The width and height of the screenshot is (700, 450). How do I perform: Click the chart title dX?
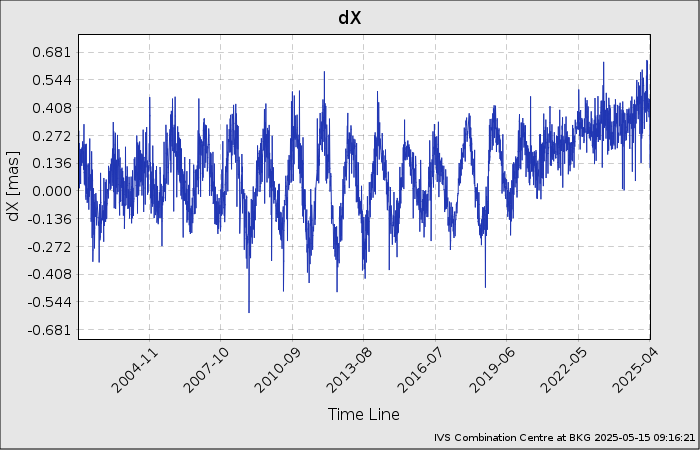pyautogui.click(x=350, y=18)
